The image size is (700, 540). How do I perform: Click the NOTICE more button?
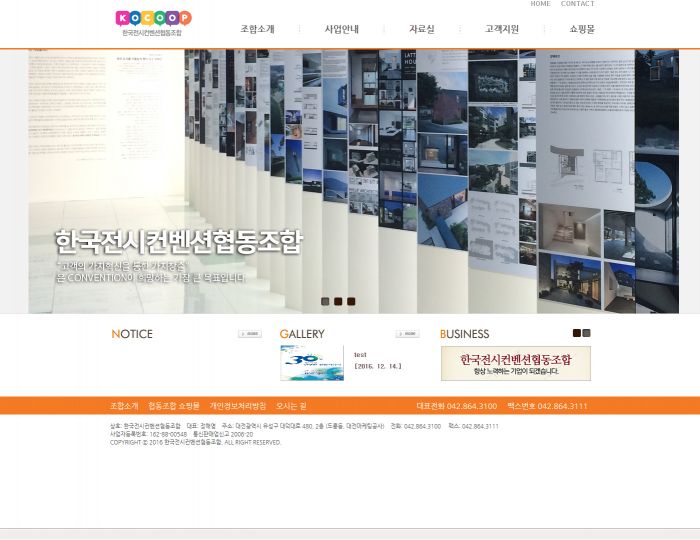point(250,334)
